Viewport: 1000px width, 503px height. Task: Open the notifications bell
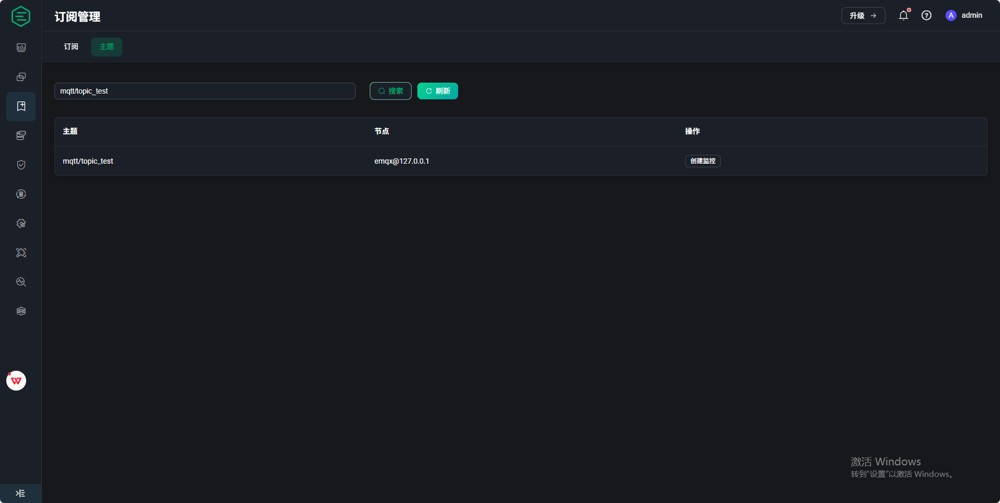pyautogui.click(x=904, y=15)
